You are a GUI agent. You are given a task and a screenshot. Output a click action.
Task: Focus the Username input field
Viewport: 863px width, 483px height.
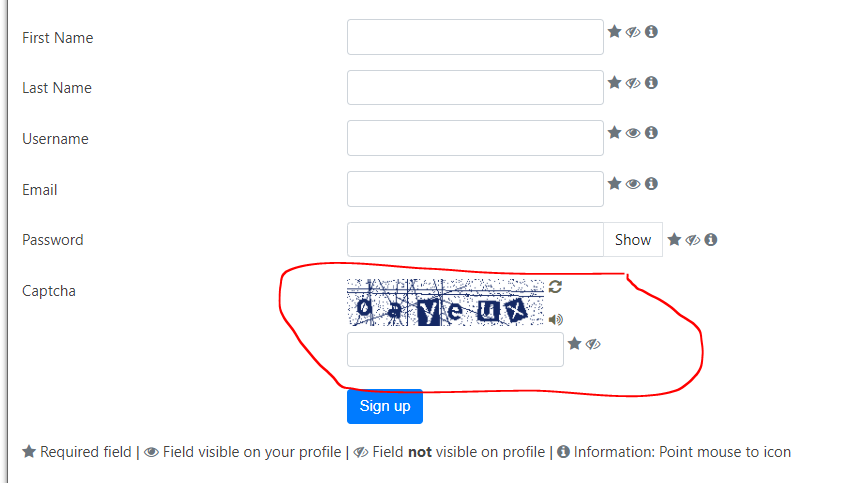point(475,138)
